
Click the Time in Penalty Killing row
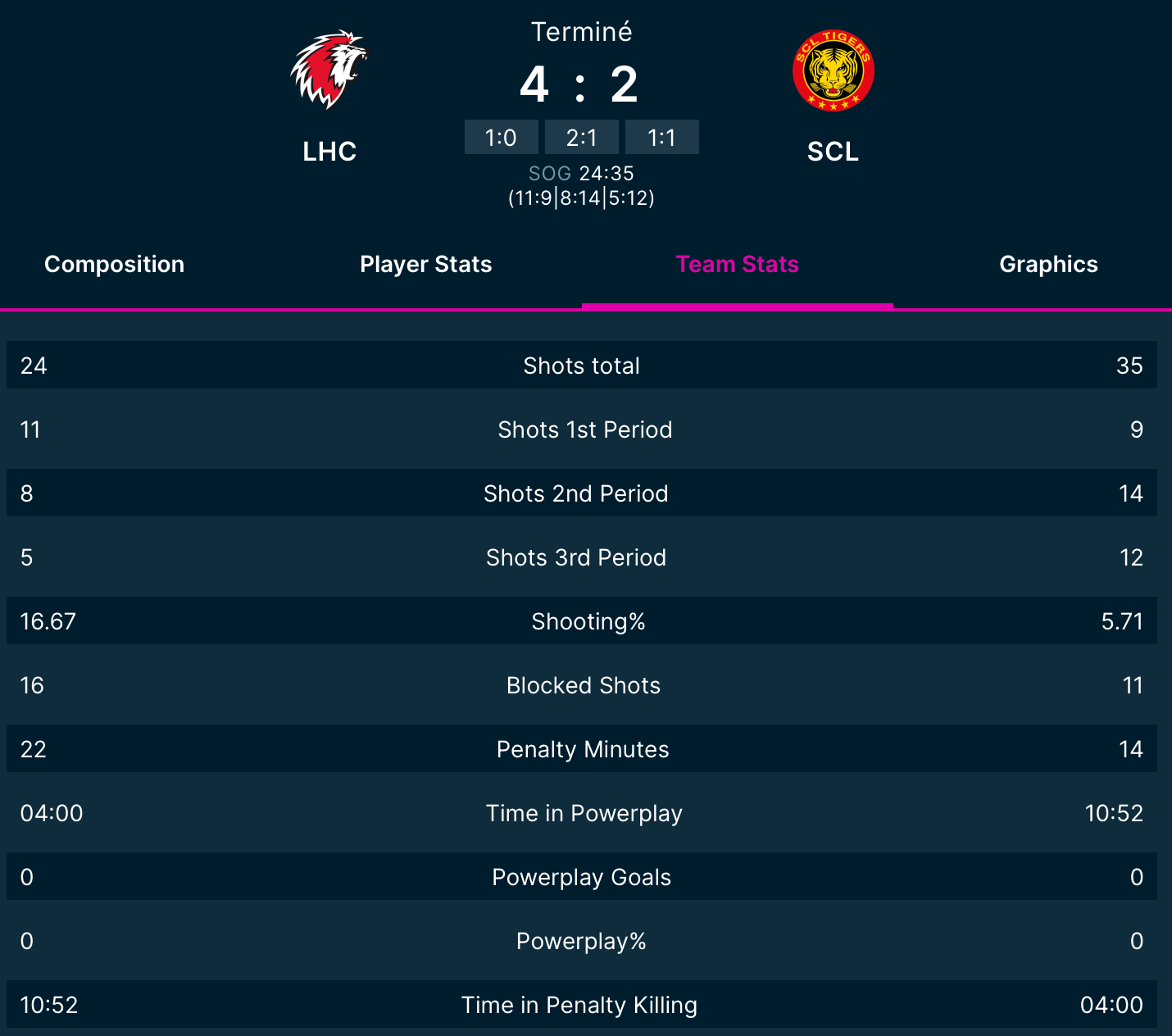[x=582, y=1004]
